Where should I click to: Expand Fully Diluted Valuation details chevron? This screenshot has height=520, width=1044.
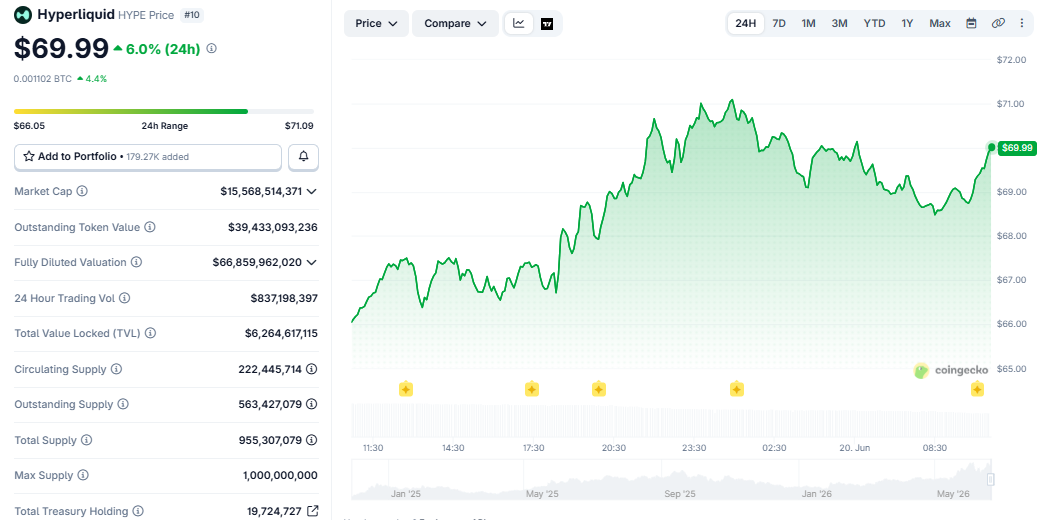311,263
